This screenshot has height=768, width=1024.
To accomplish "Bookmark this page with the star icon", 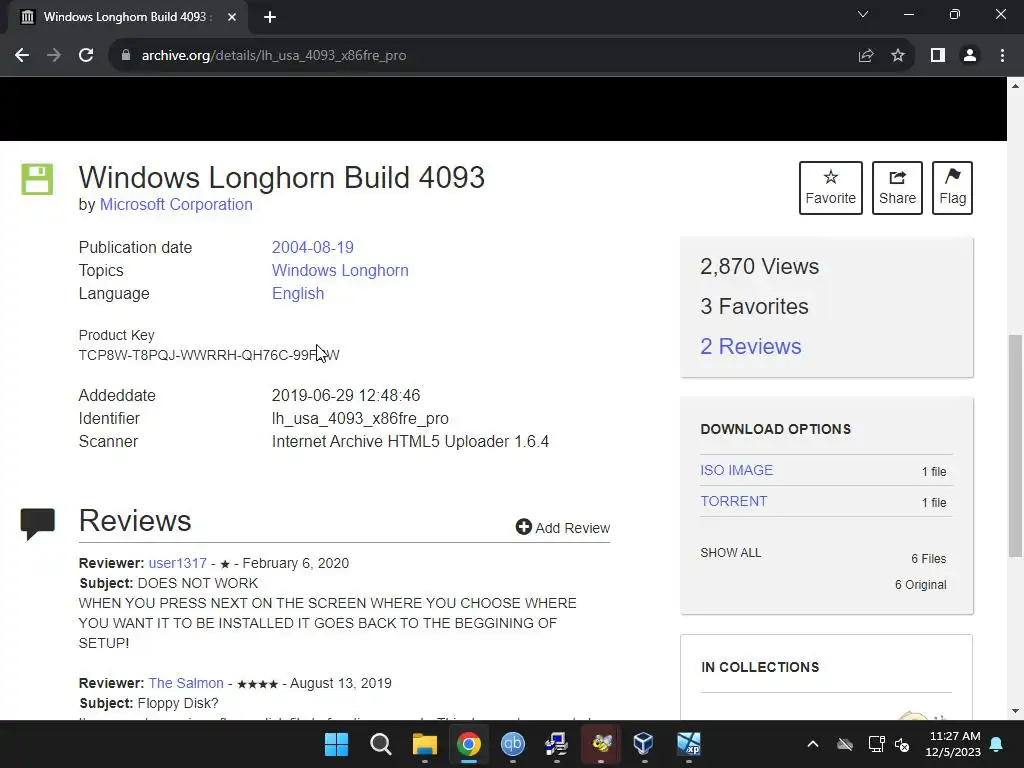I will [898, 56].
